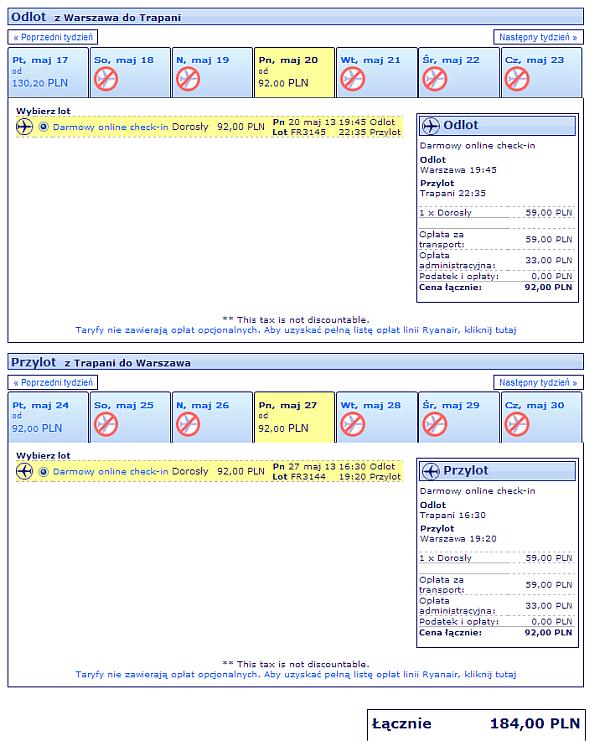Viewport: 590px width, 741px height.
Task: Click plane icon in Odlot summary header
Action: [x=431, y=126]
